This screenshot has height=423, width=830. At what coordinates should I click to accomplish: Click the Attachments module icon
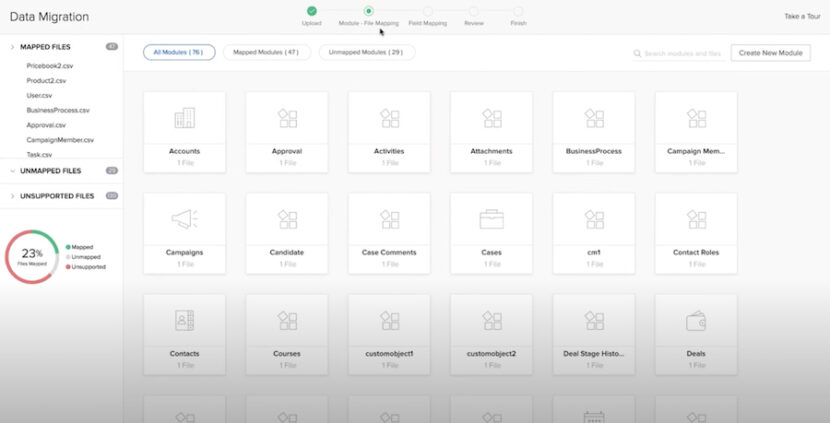491,118
